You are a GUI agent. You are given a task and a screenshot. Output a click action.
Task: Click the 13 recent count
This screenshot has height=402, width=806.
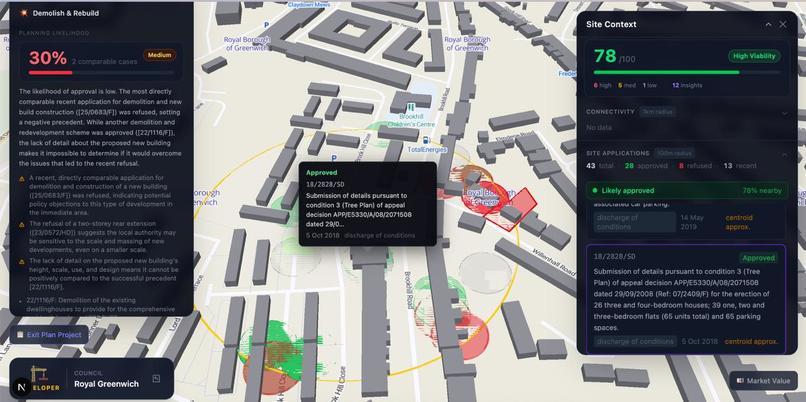click(x=742, y=166)
